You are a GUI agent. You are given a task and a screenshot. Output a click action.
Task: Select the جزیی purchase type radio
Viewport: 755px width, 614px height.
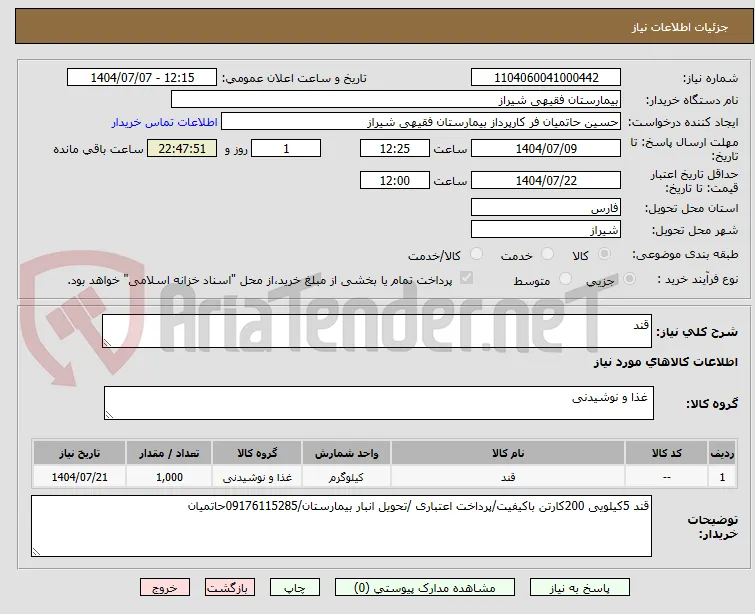[629, 279]
